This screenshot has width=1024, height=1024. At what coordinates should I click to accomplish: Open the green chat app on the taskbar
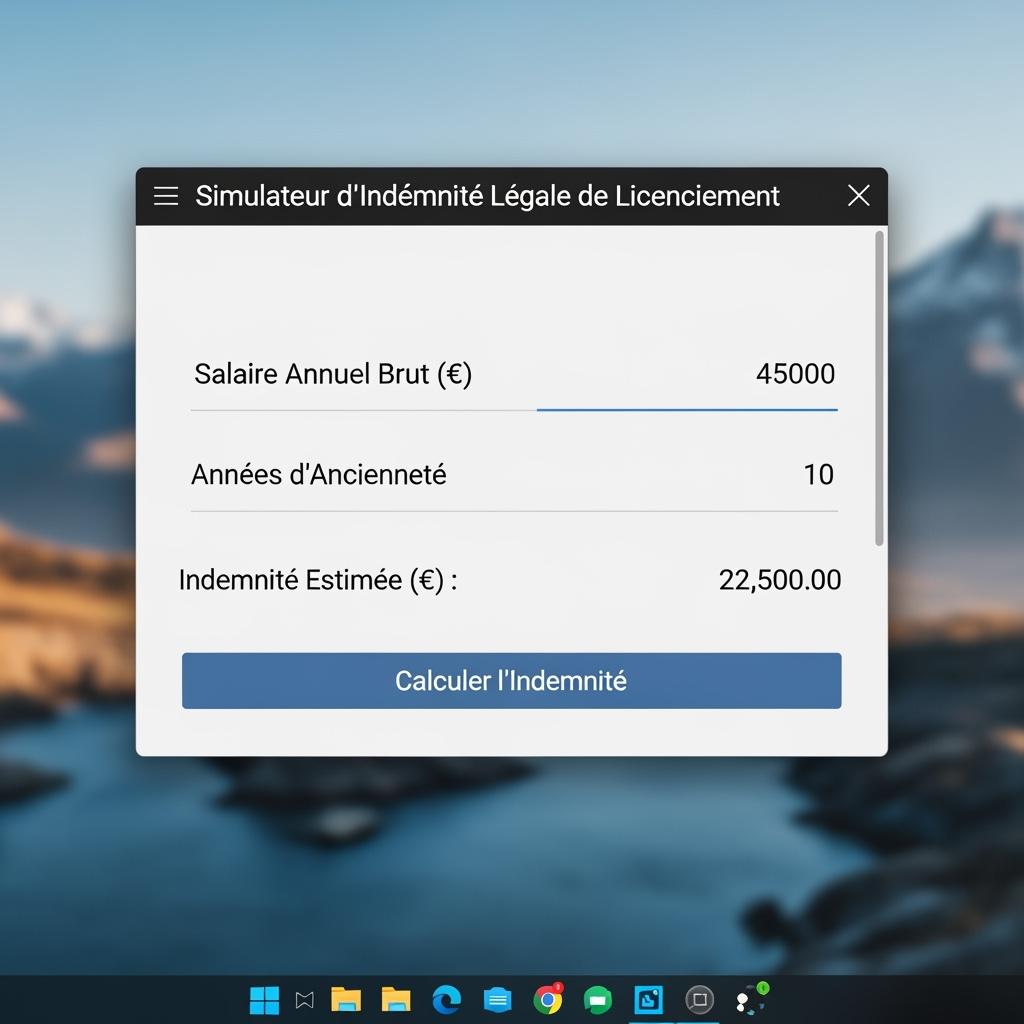pyautogui.click(x=598, y=1000)
